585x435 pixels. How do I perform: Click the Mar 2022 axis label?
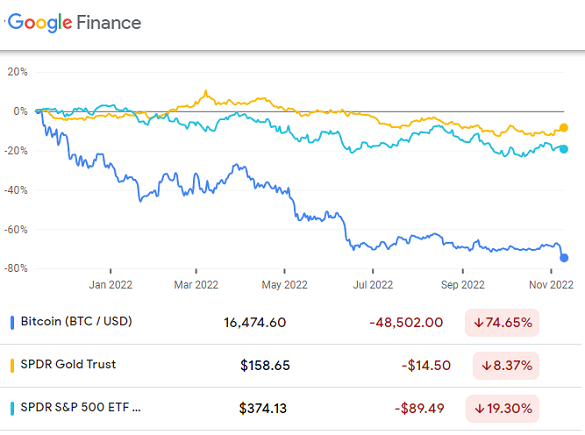196,285
